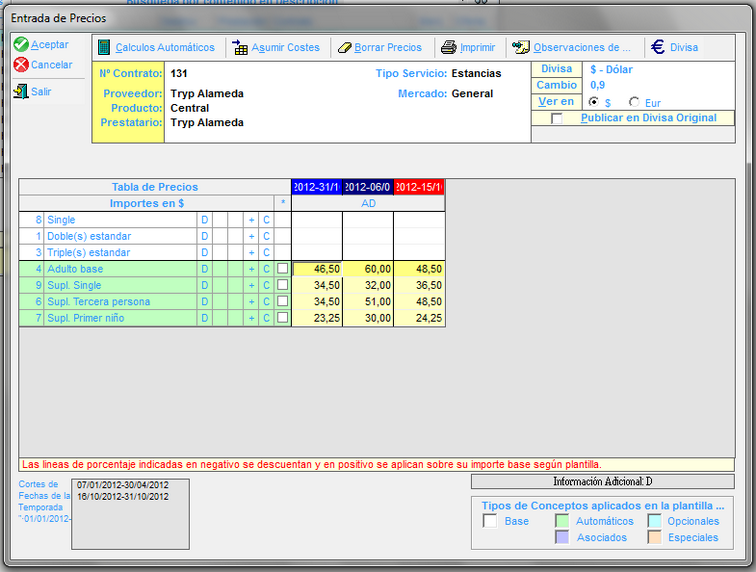Click the Información Adicional: D bar
The width and height of the screenshot is (756, 572).
(x=603, y=481)
